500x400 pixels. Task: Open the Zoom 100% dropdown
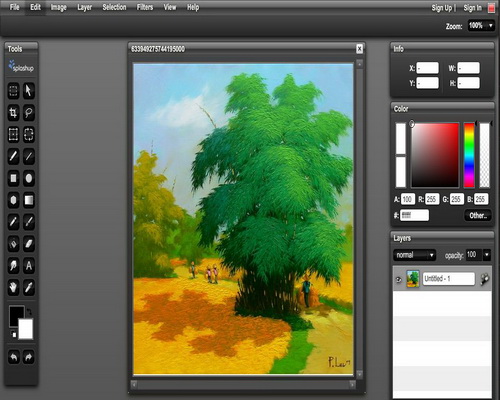(481, 26)
